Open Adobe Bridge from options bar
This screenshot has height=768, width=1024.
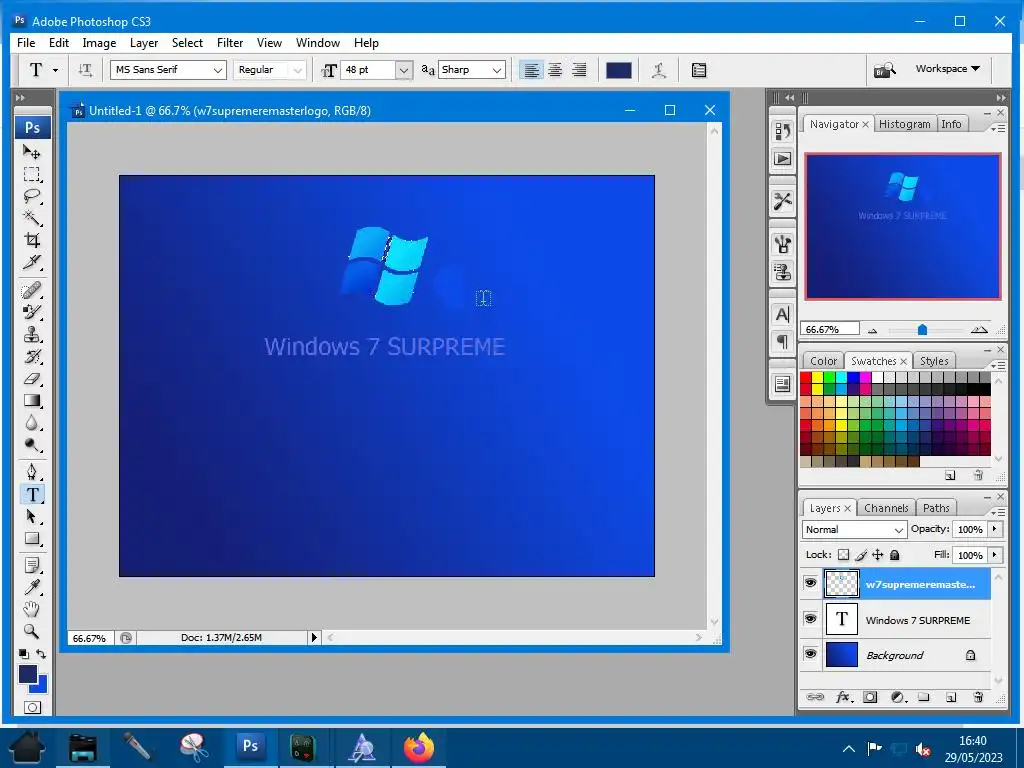pyautogui.click(x=885, y=69)
